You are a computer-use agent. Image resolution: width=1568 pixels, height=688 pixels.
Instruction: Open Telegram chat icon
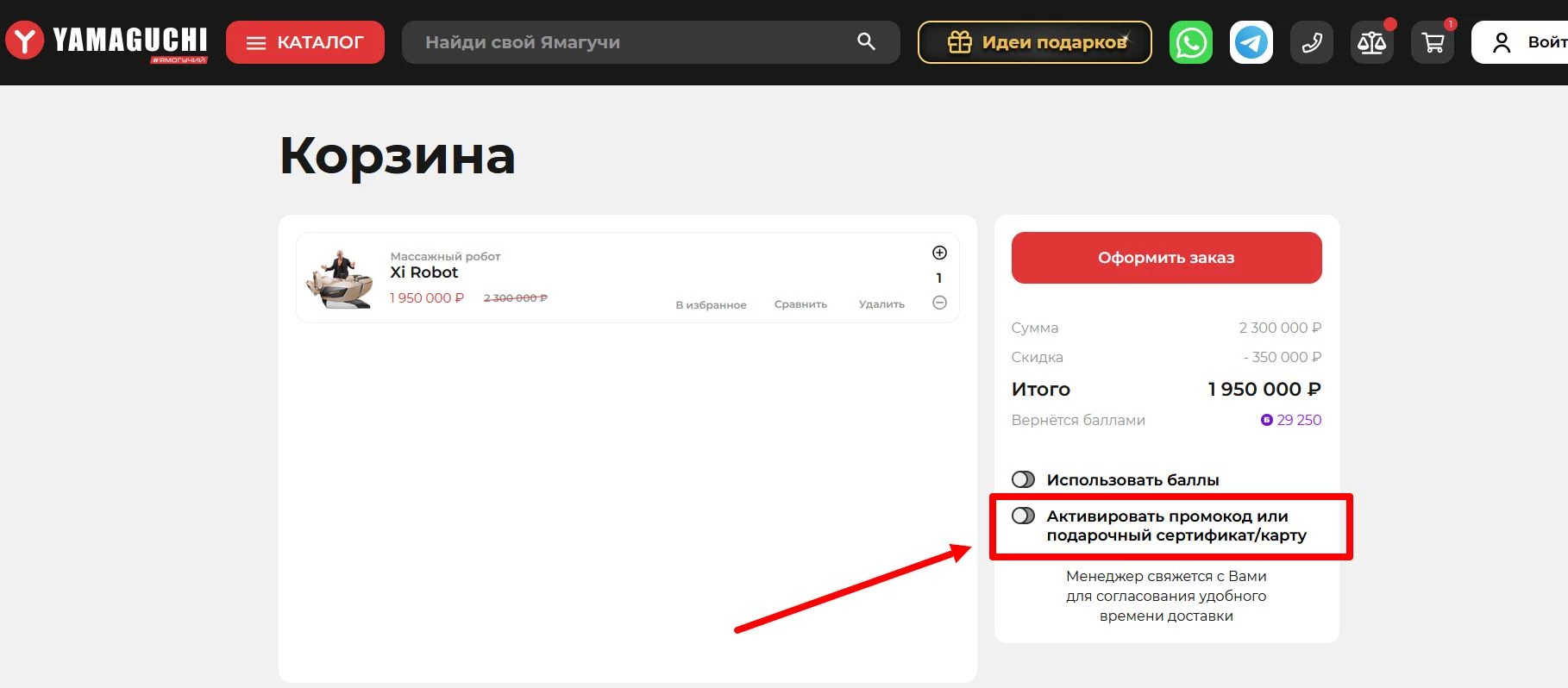click(1251, 42)
